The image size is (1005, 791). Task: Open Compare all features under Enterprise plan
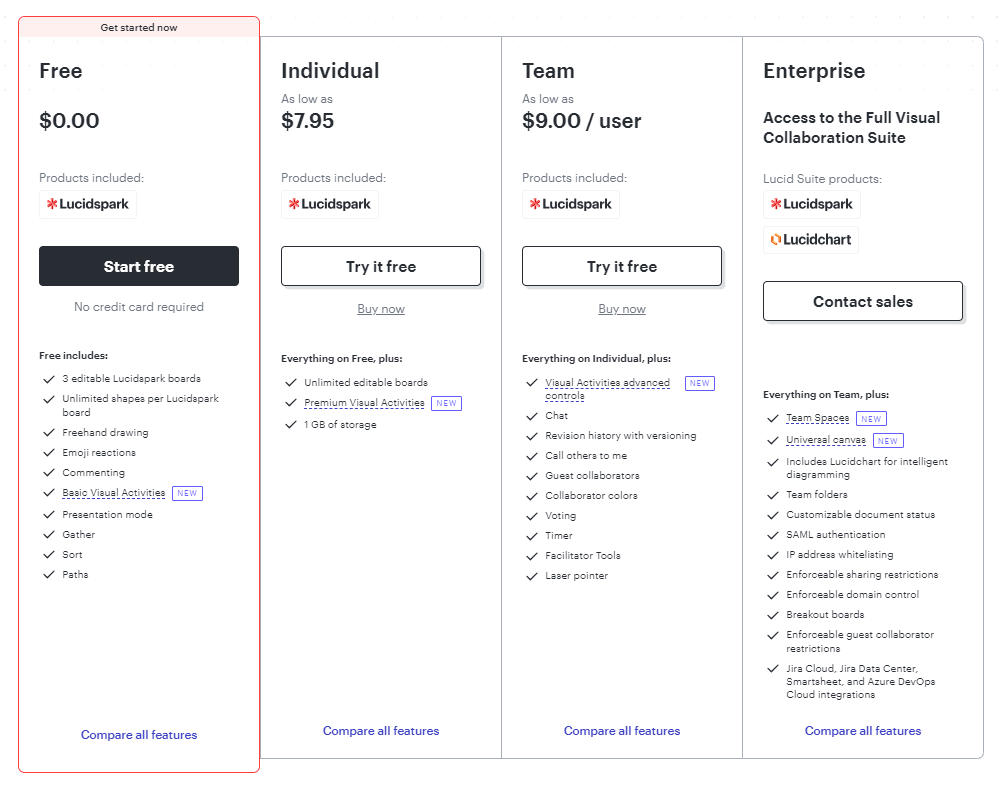click(x=863, y=731)
